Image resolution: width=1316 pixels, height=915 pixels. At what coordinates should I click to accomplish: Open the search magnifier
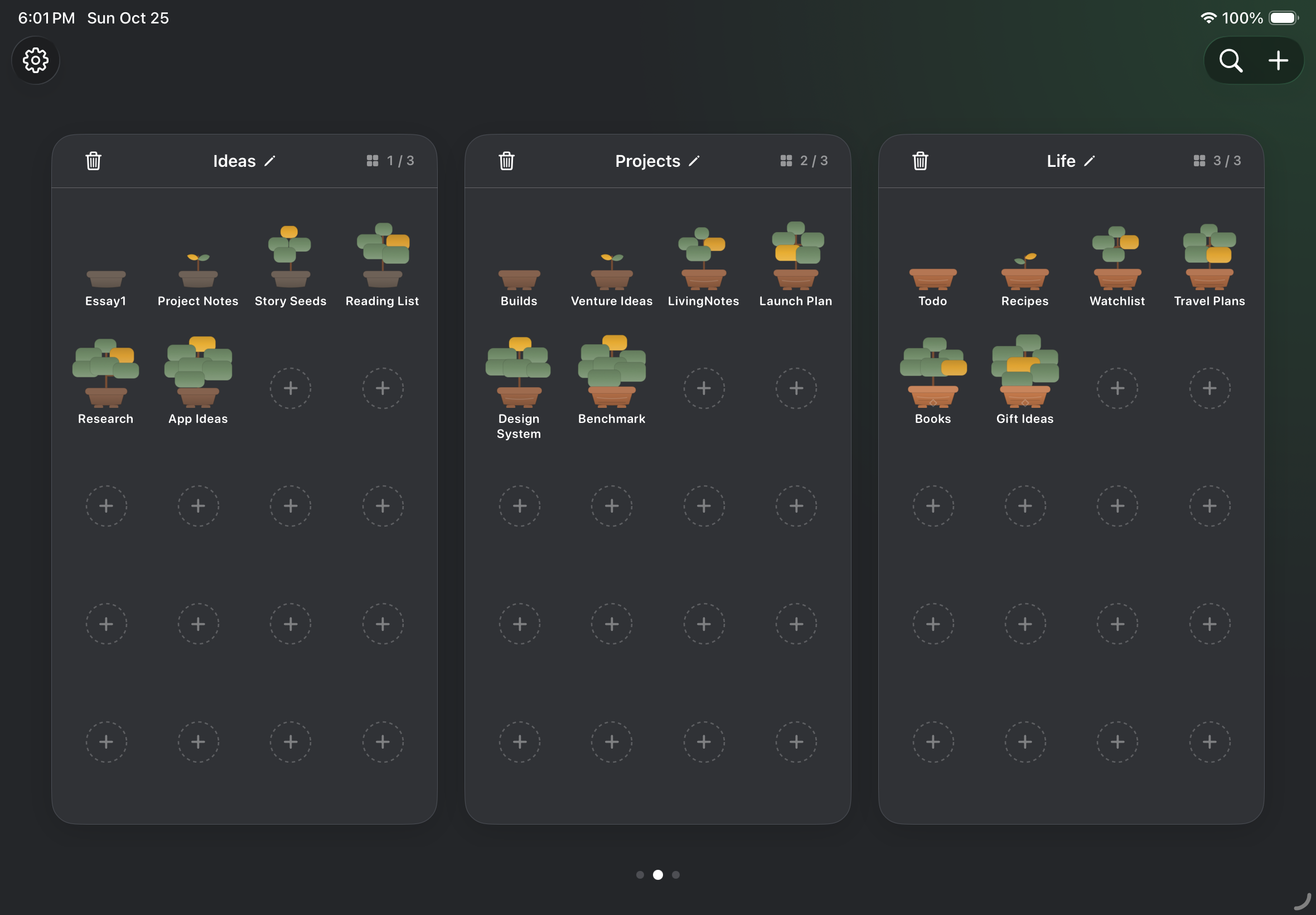[1231, 60]
